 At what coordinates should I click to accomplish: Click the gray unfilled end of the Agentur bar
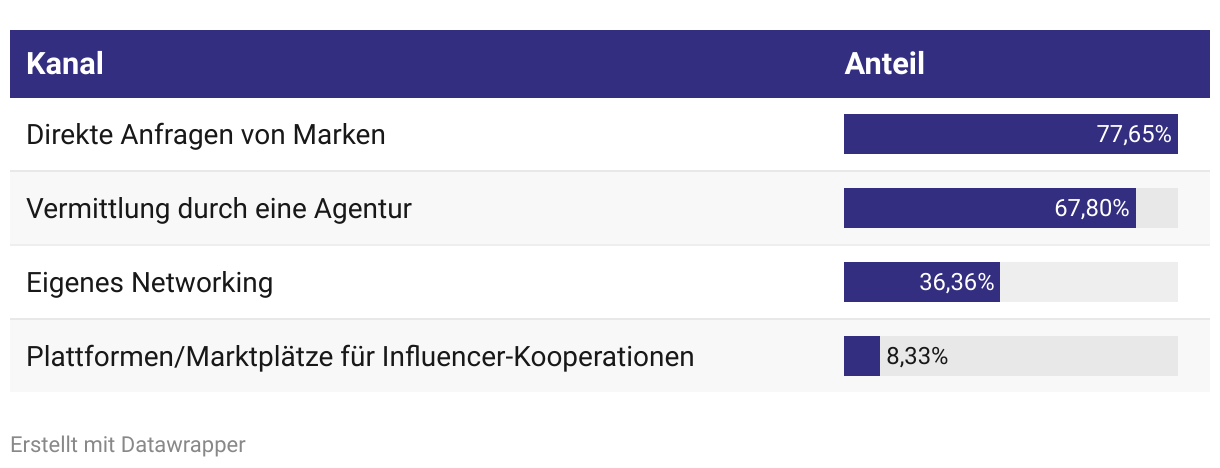click(x=1157, y=208)
